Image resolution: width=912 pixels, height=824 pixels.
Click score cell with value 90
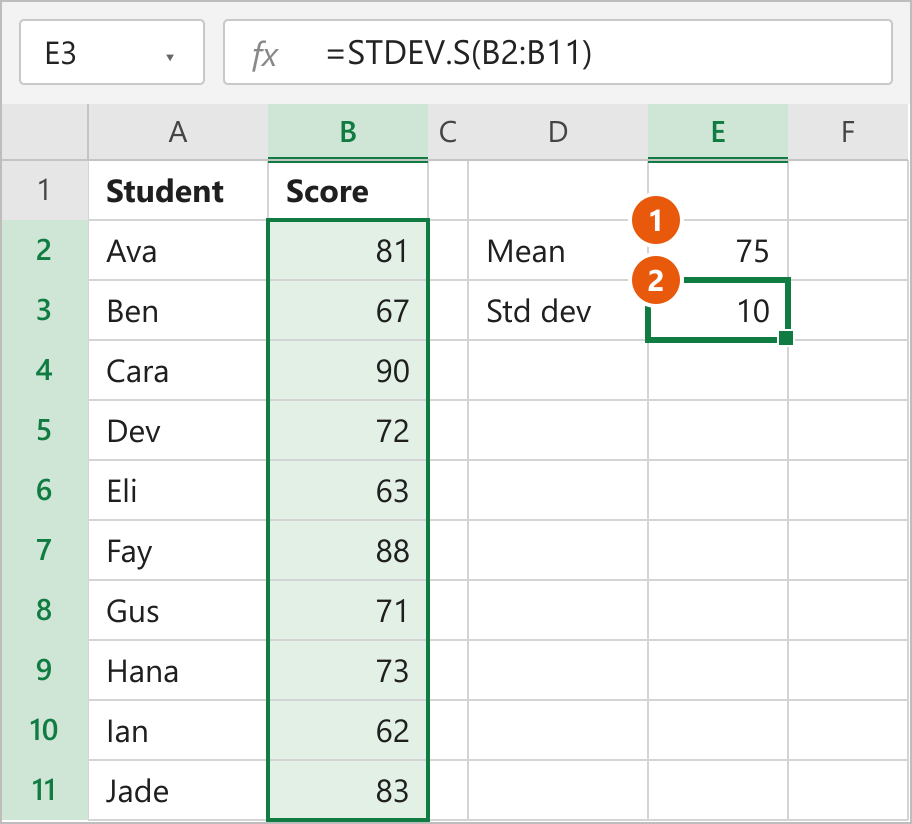pyautogui.click(x=348, y=370)
